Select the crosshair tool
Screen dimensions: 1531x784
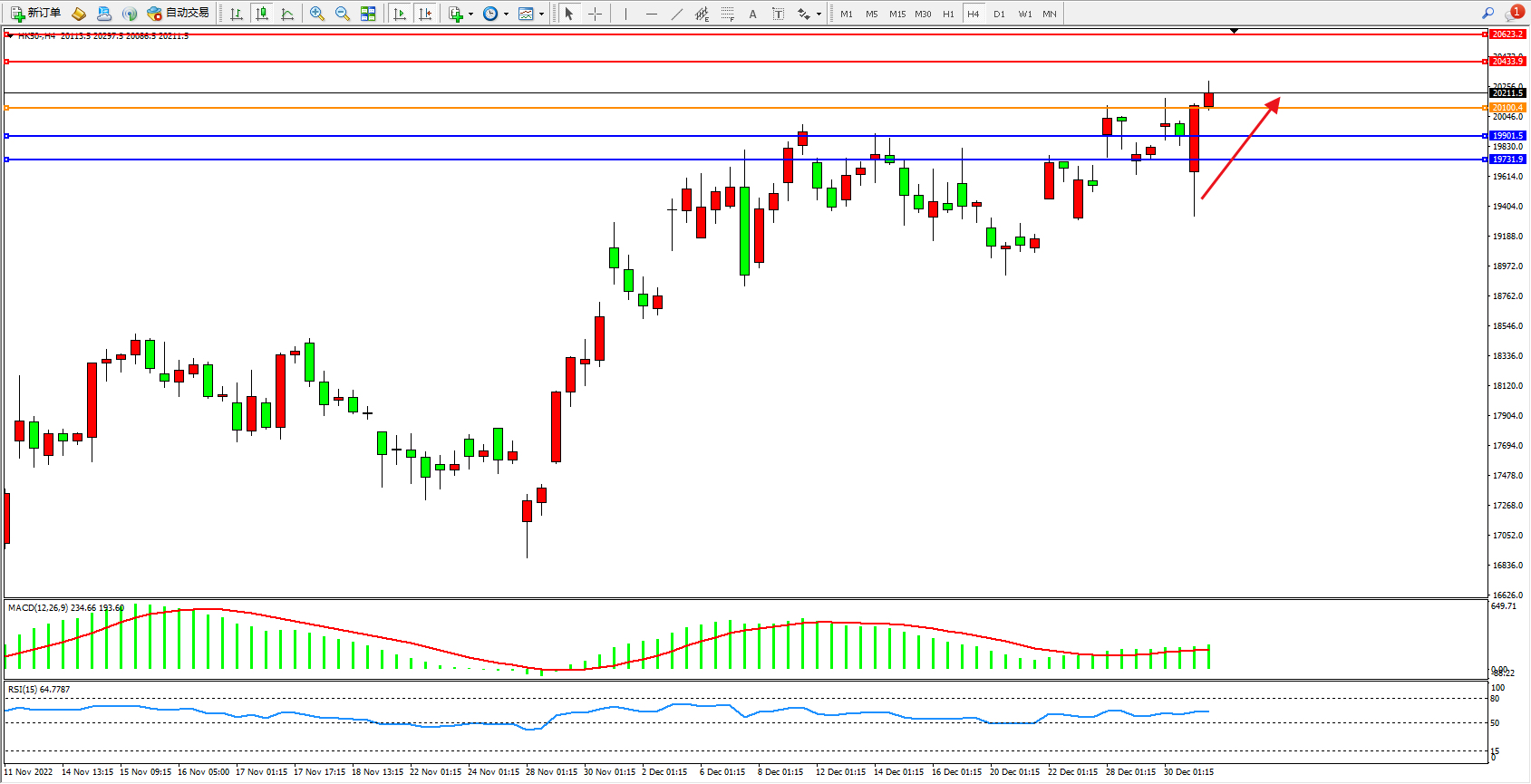(595, 14)
